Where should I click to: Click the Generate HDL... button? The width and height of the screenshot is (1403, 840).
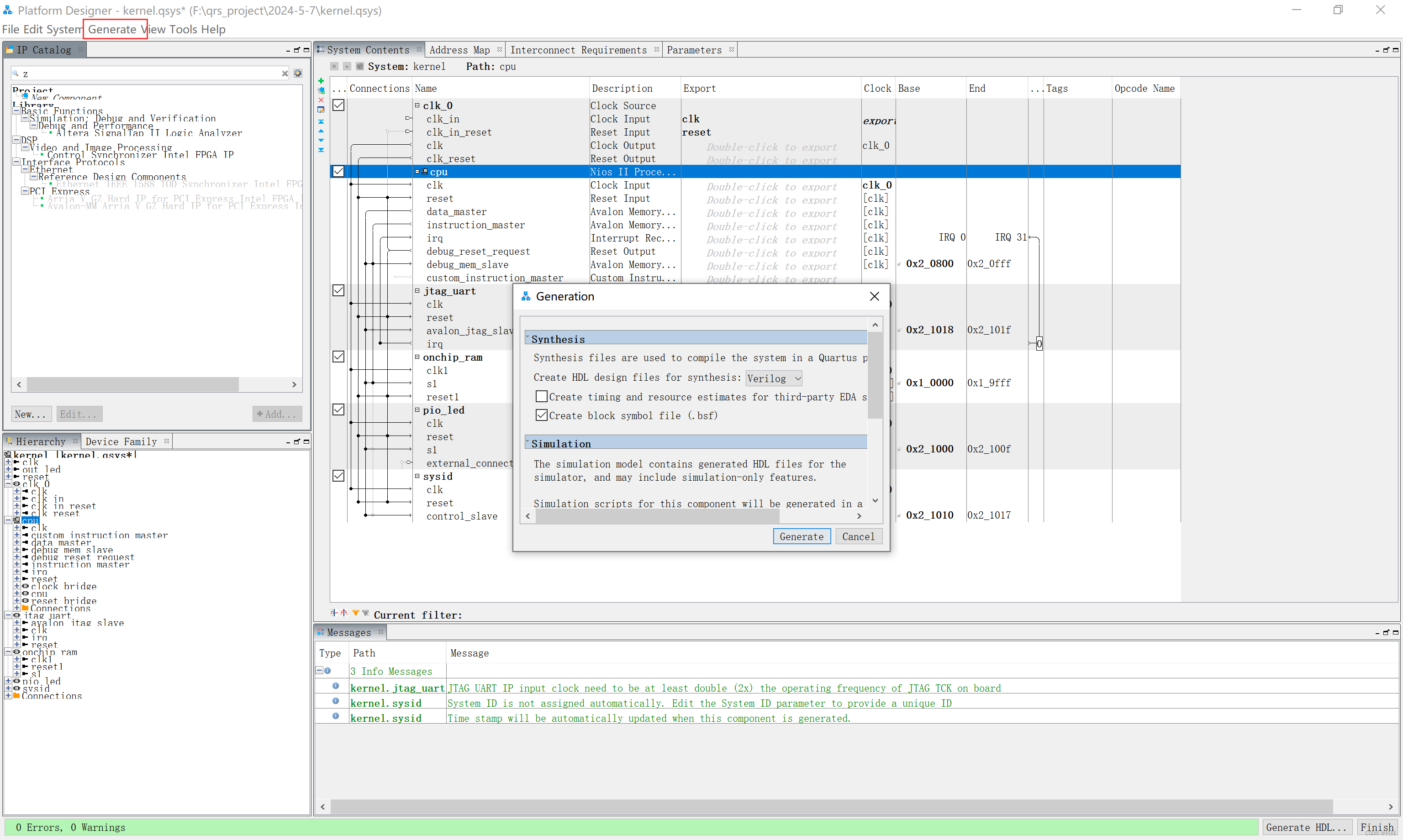point(1307,827)
